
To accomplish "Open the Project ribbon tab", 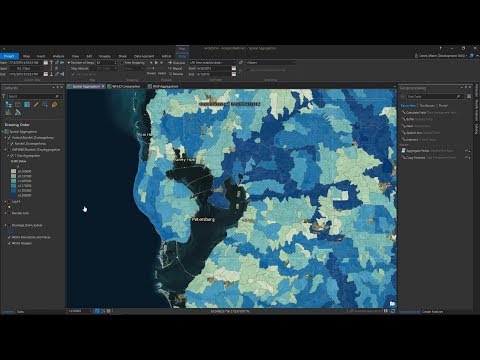I will [9, 56].
